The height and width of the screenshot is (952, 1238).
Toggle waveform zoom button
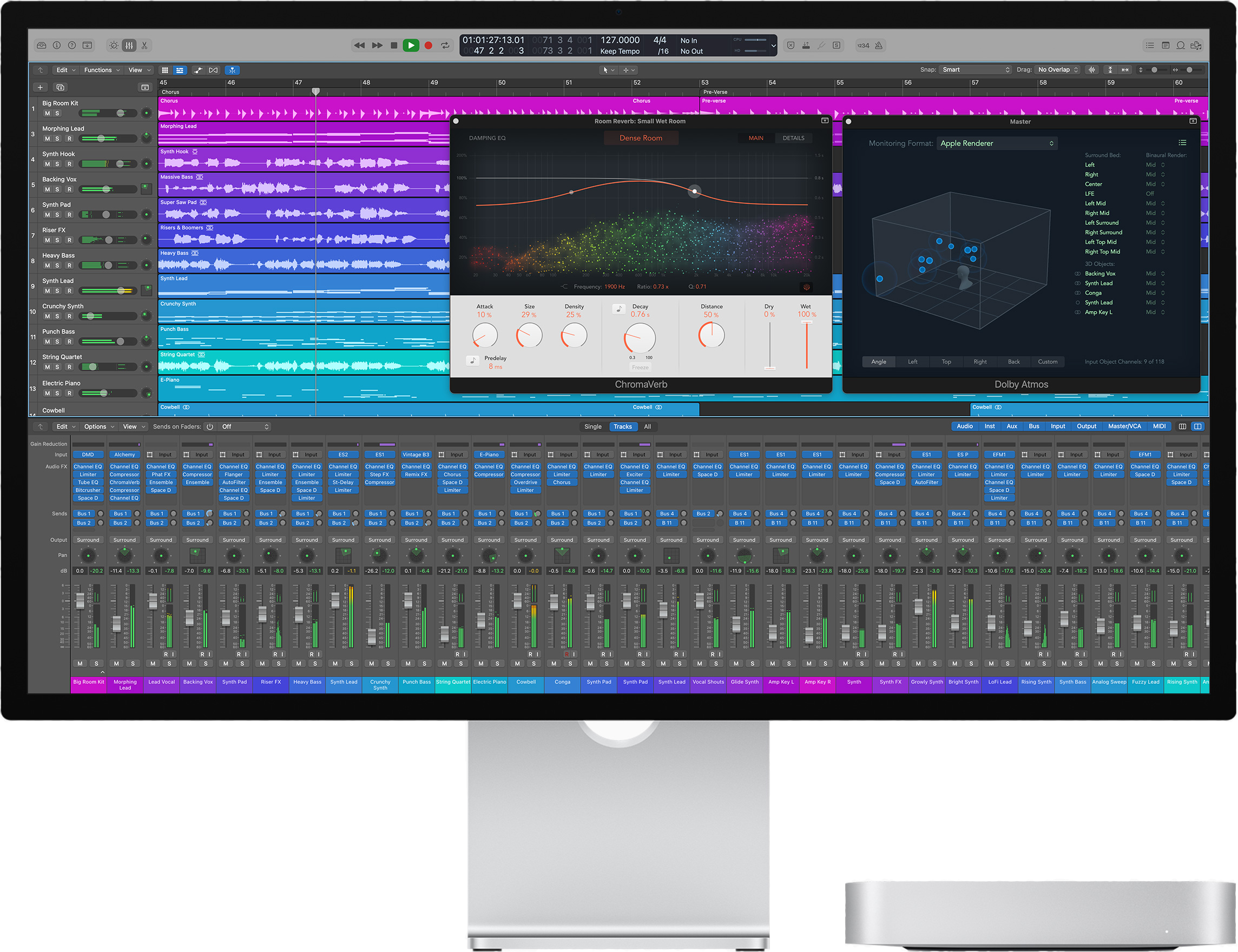1092,70
